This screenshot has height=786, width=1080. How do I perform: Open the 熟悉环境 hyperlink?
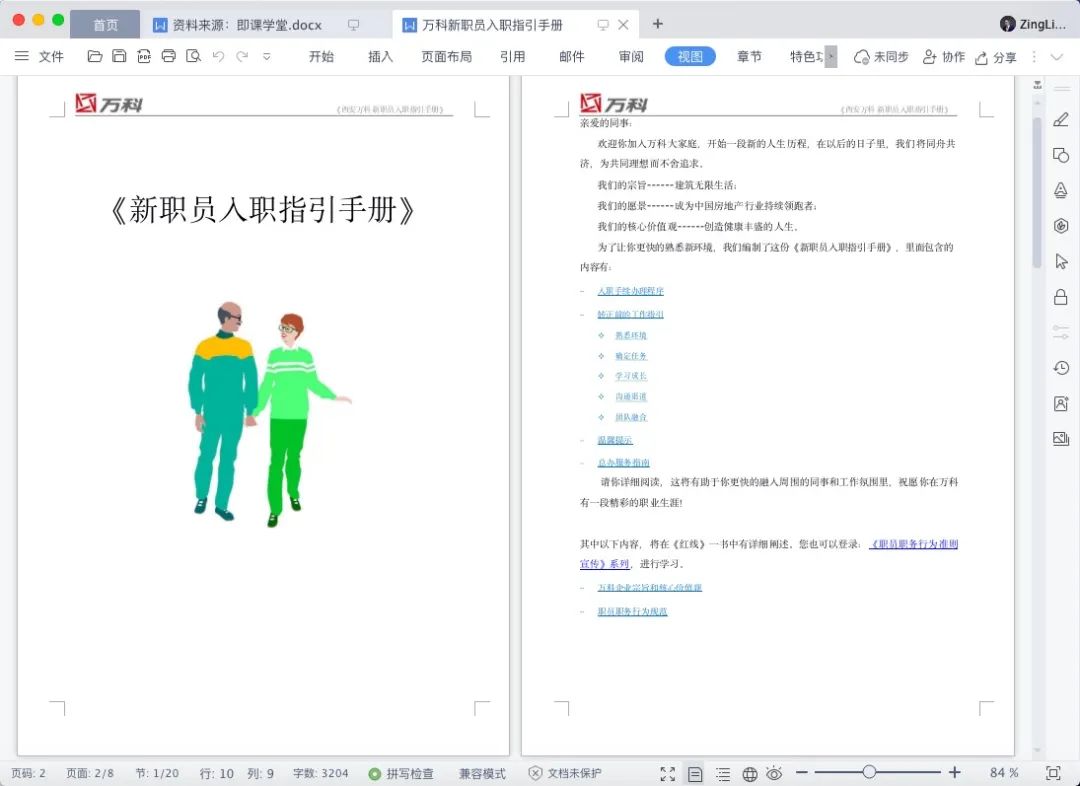[x=631, y=335]
